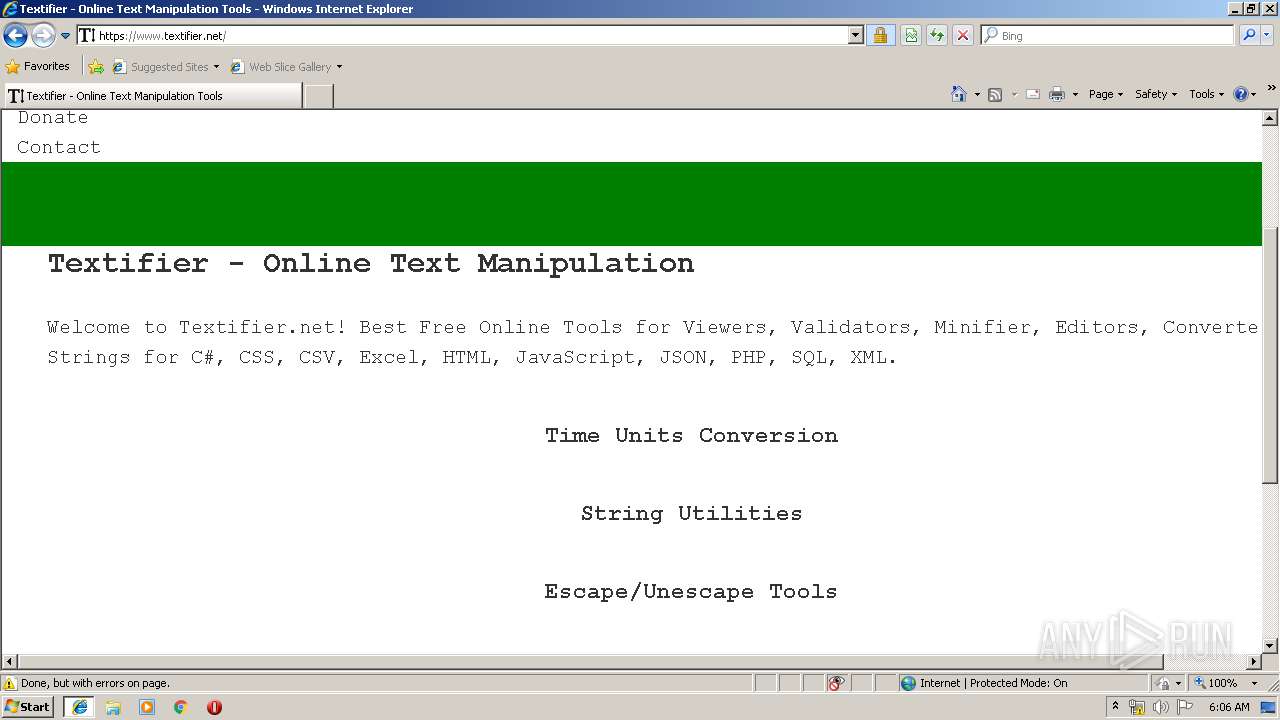
Task: Open Windows Media Player from taskbar
Action: 147,707
